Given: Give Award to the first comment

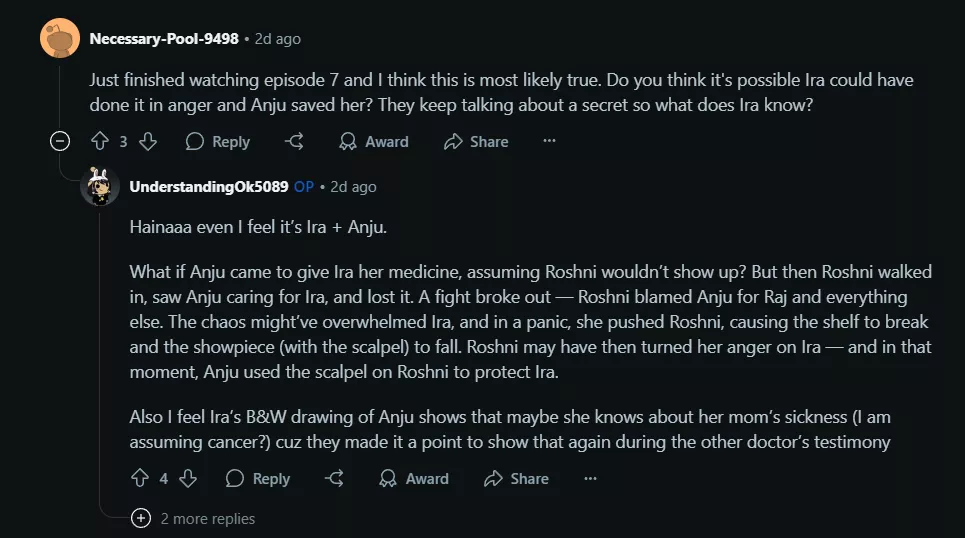Looking at the screenshot, I should (x=374, y=142).
